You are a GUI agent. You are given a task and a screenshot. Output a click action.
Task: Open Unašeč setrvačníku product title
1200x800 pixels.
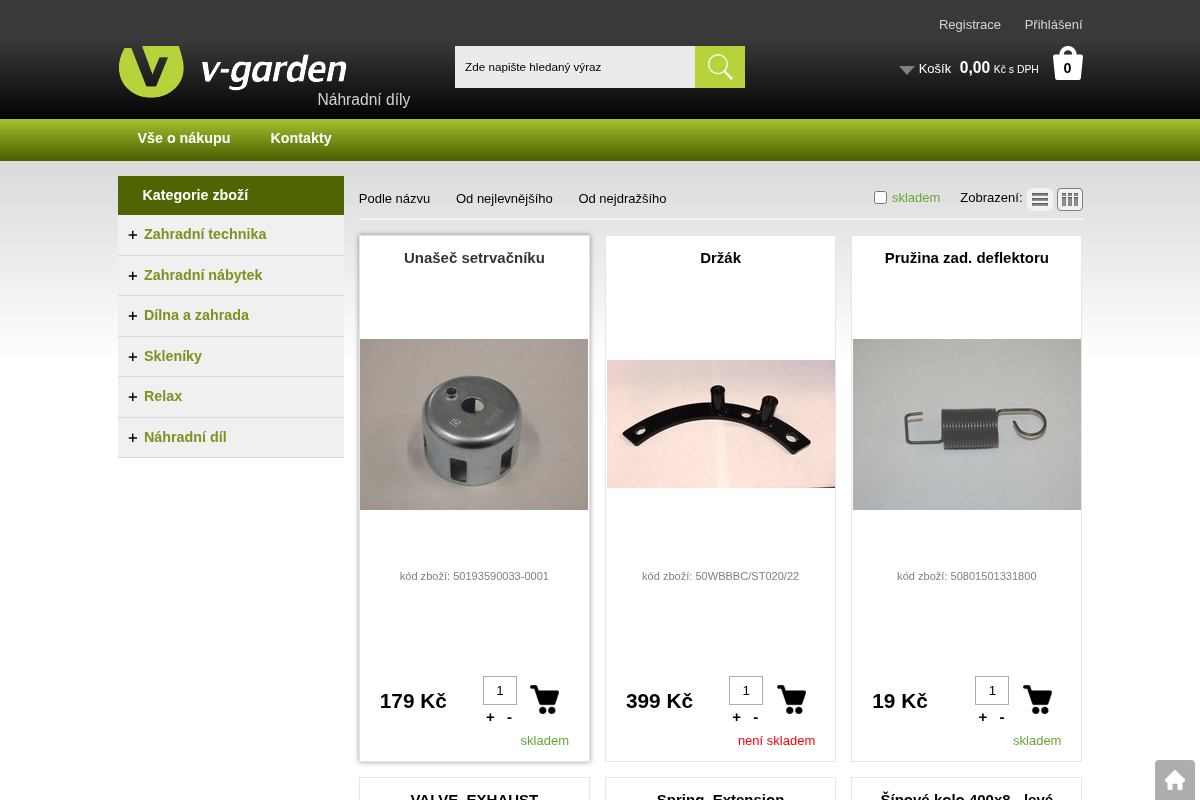pos(474,257)
